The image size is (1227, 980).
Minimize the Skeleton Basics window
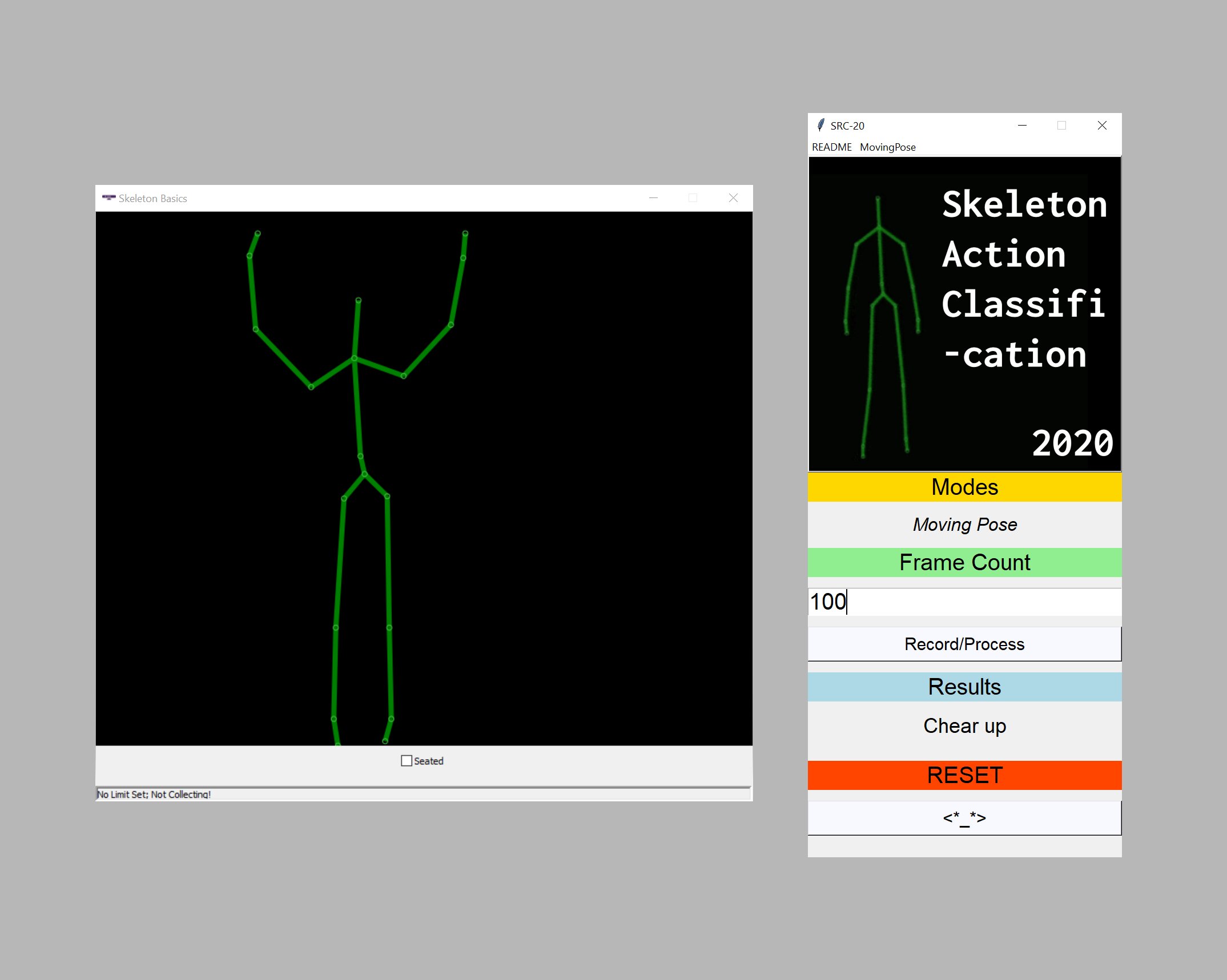pos(653,198)
